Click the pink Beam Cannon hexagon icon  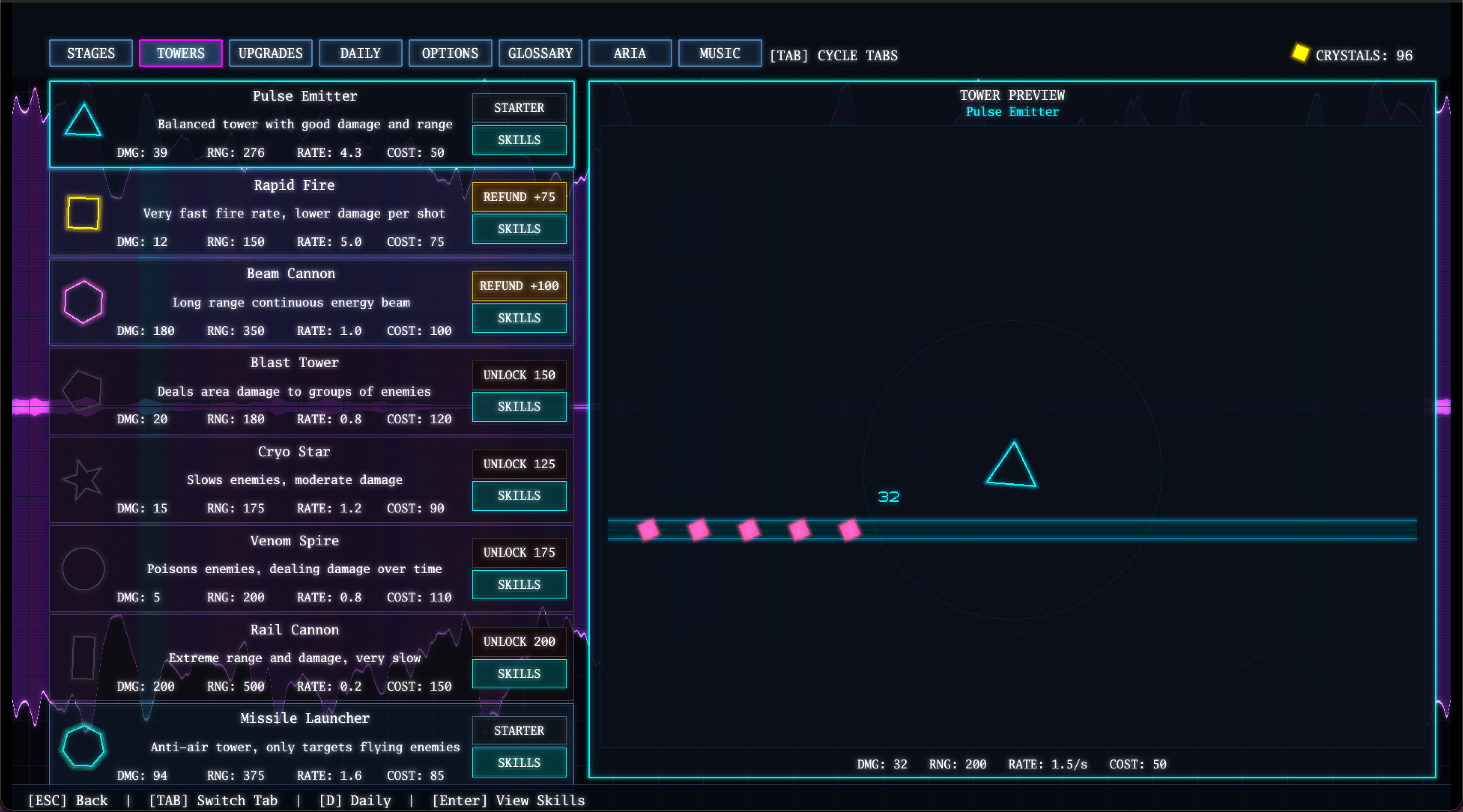pos(83,302)
